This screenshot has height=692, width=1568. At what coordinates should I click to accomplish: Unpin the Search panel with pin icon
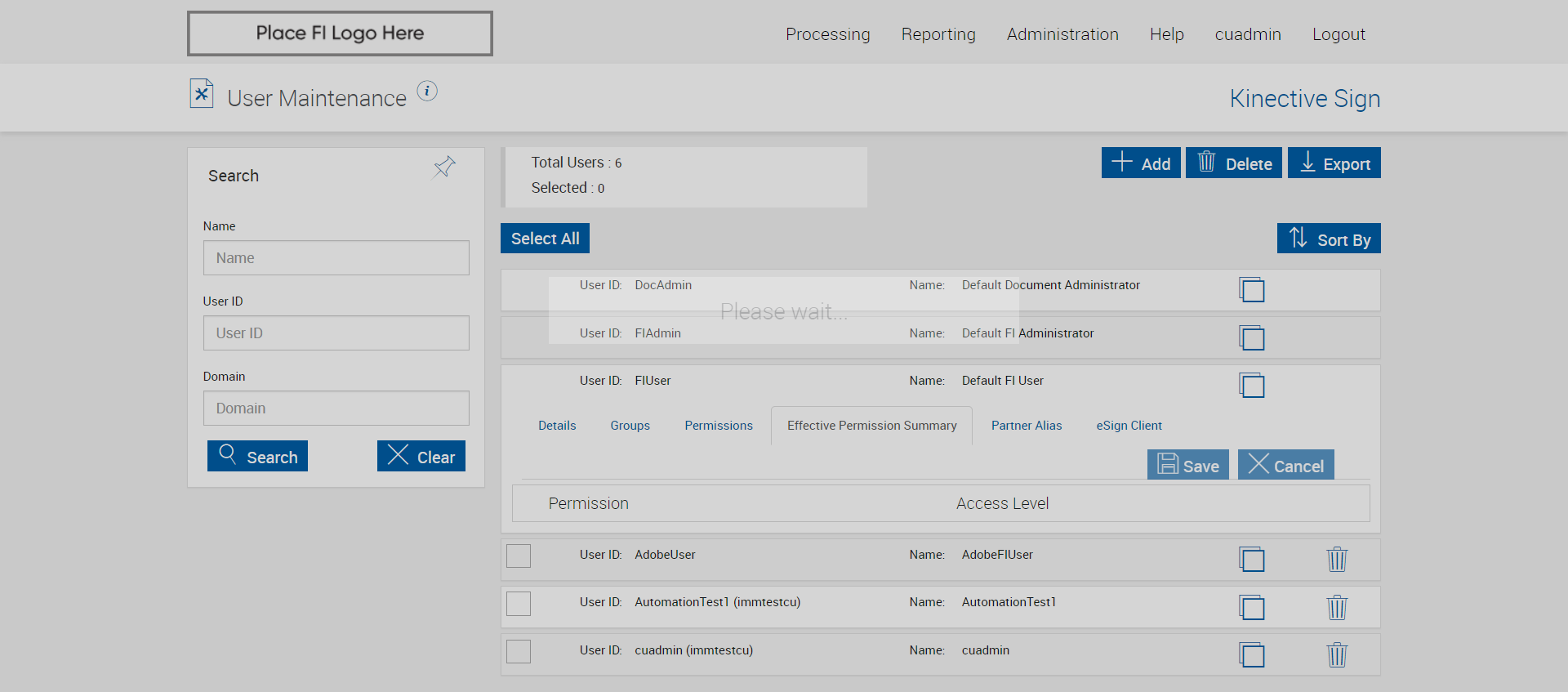[x=443, y=167]
